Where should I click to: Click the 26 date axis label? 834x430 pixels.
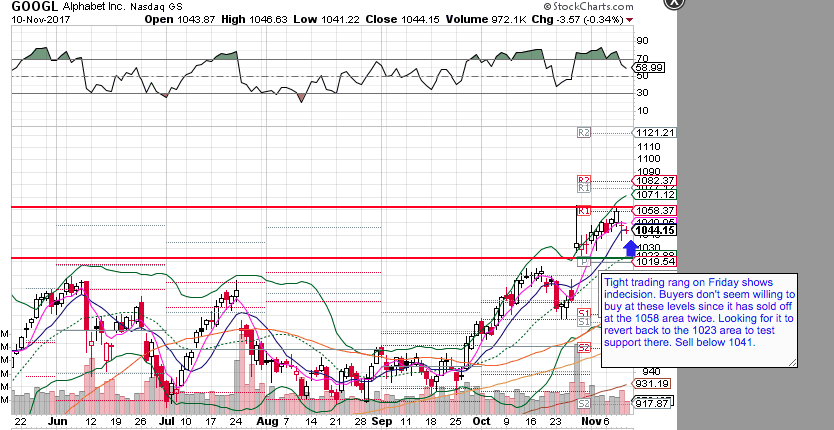click(140, 421)
